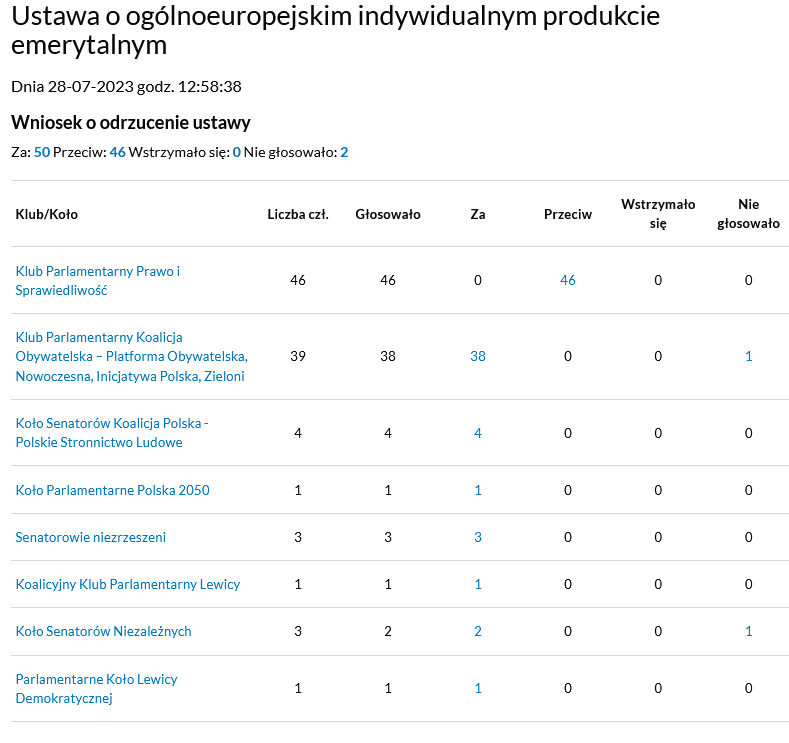Click the Przeciw column header
789x743 pixels.
pyautogui.click(x=568, y=214)
